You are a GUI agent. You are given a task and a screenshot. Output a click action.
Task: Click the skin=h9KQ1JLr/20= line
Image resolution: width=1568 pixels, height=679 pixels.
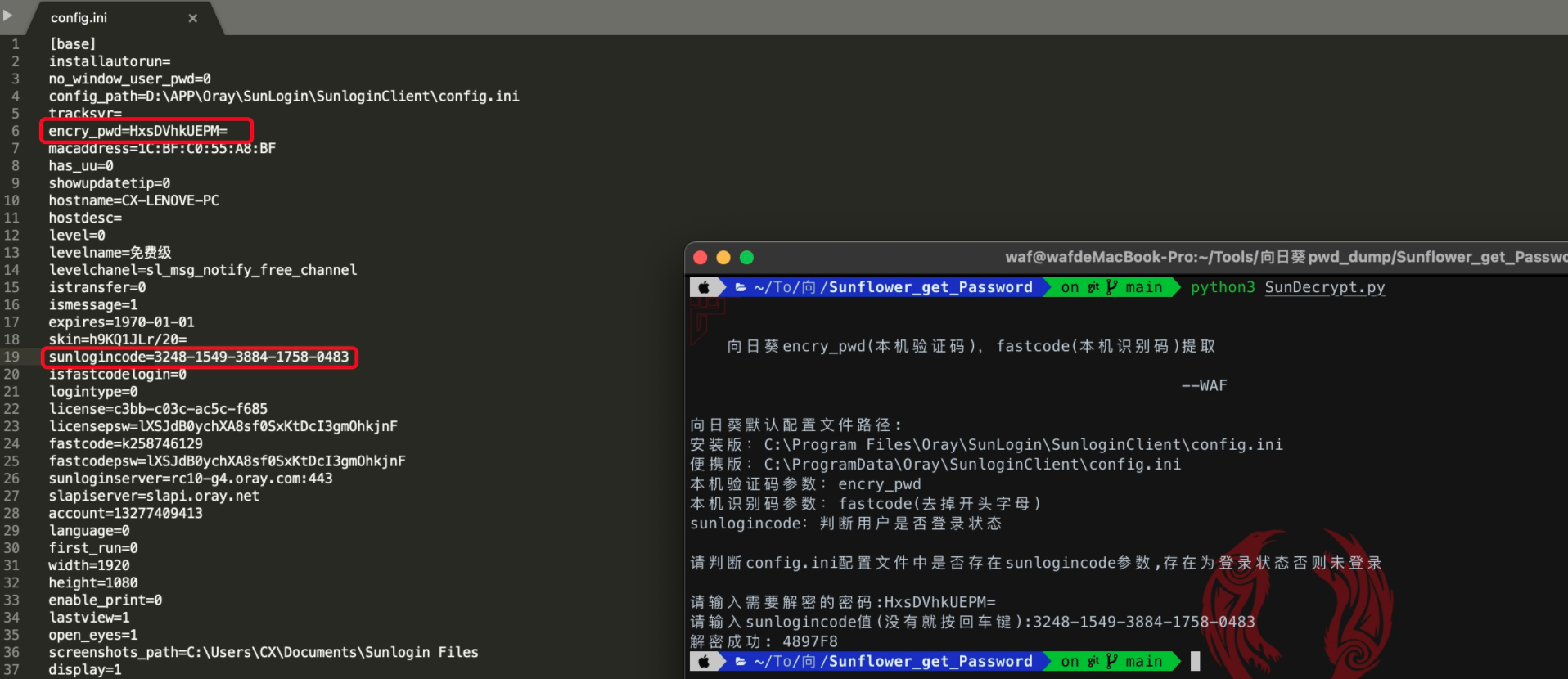pos(118,339)
